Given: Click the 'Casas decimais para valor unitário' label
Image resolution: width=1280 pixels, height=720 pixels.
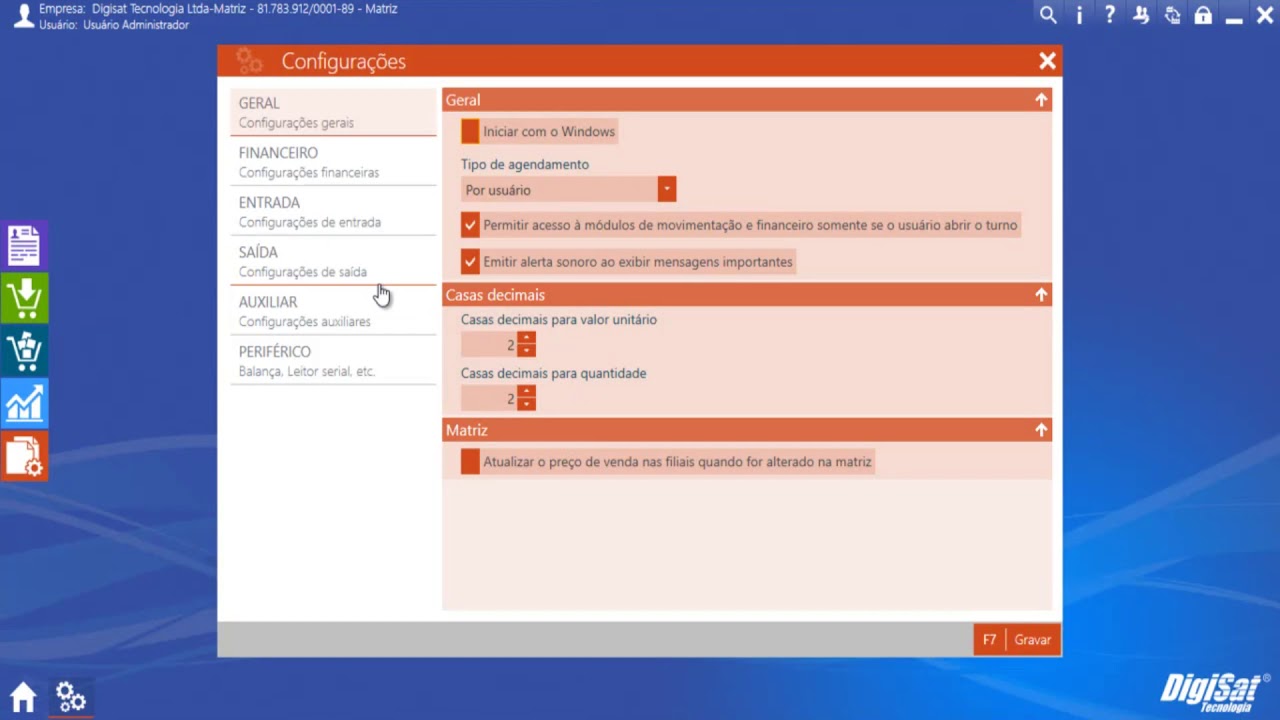Looking at the screenshot, I should point(559,320).
